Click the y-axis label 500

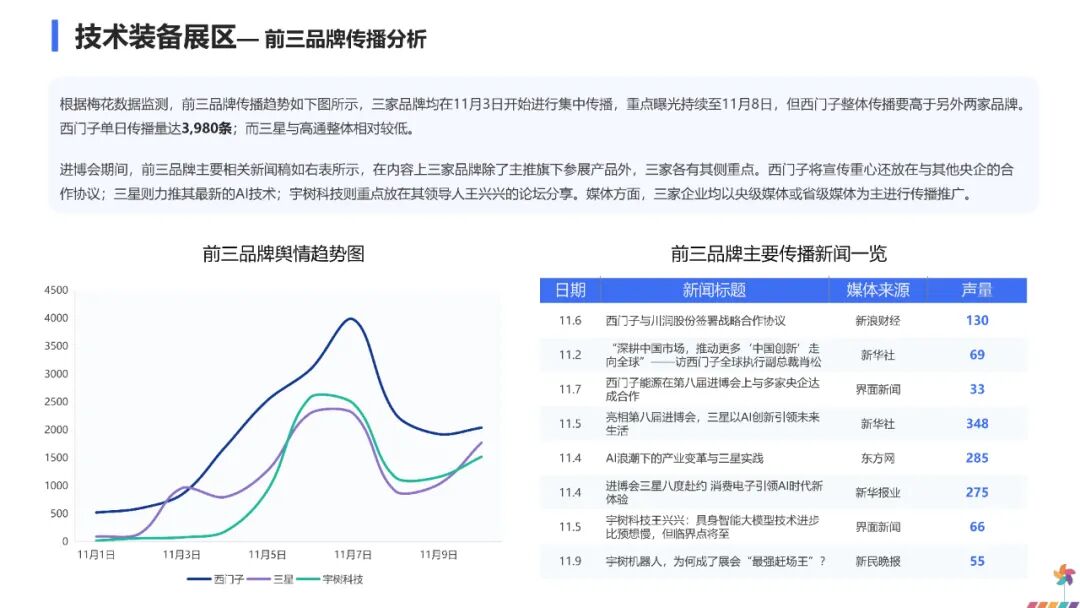click(59, 514)
